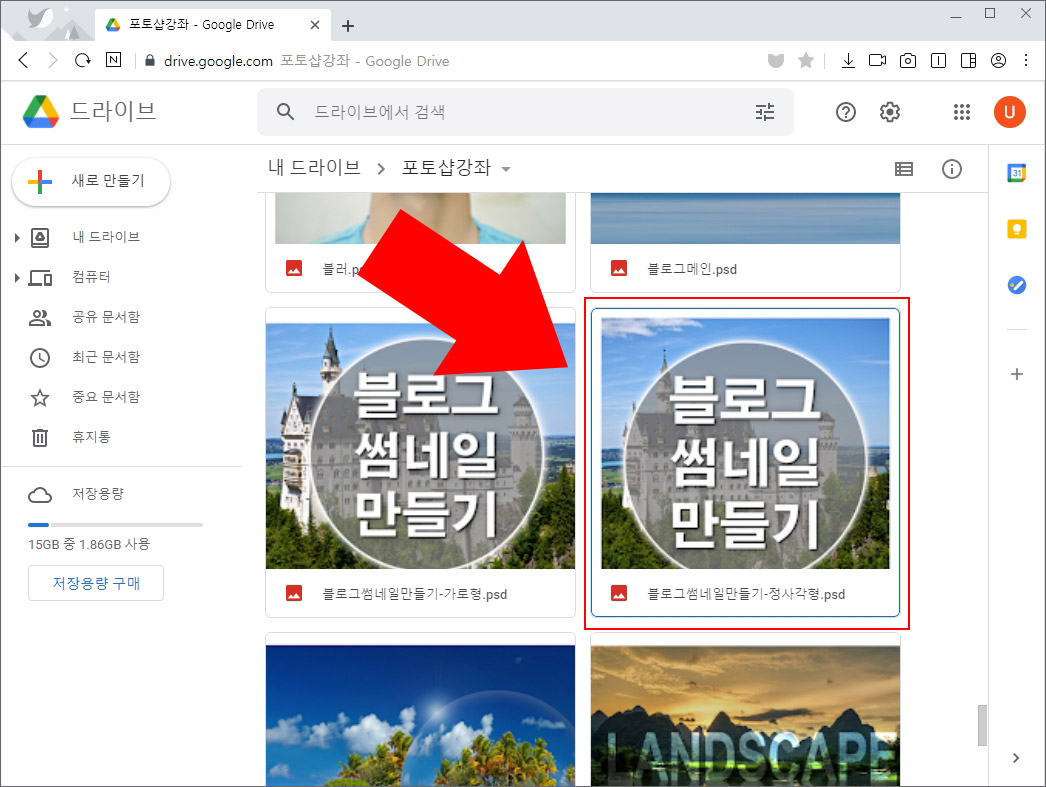Open browser profile icon
This screenshot has height=787, width=1046.
[998, 61]
